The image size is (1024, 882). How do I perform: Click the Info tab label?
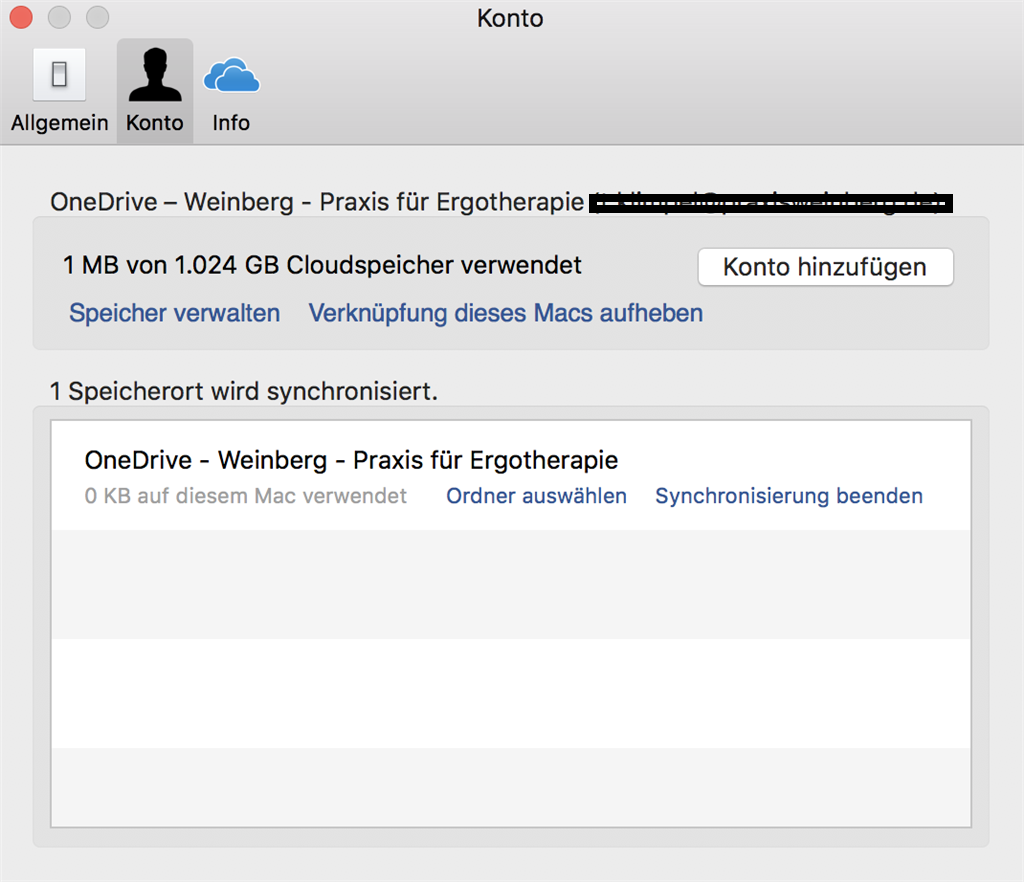click(x=231, y=123)
